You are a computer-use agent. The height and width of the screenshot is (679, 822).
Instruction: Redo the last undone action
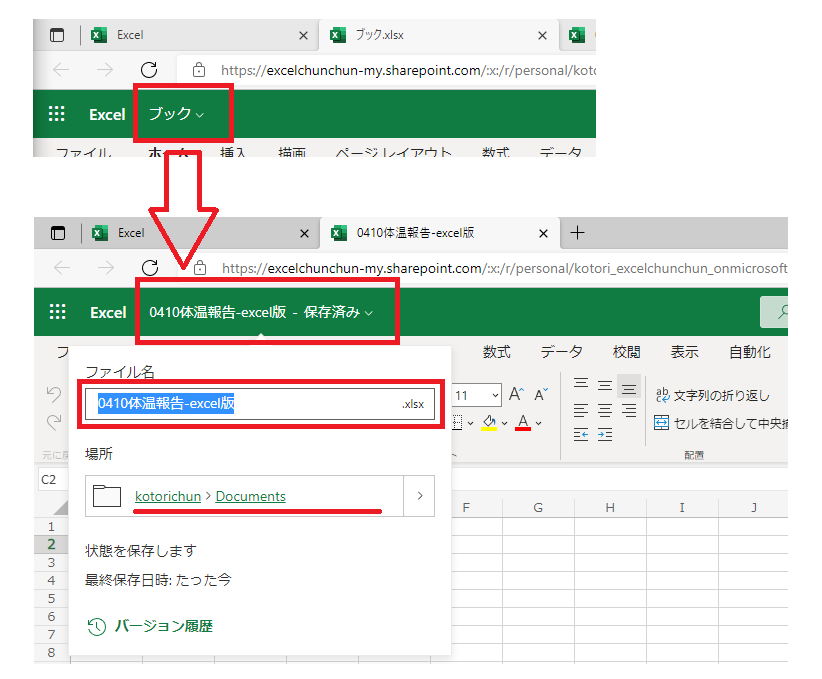pos(54,422)
